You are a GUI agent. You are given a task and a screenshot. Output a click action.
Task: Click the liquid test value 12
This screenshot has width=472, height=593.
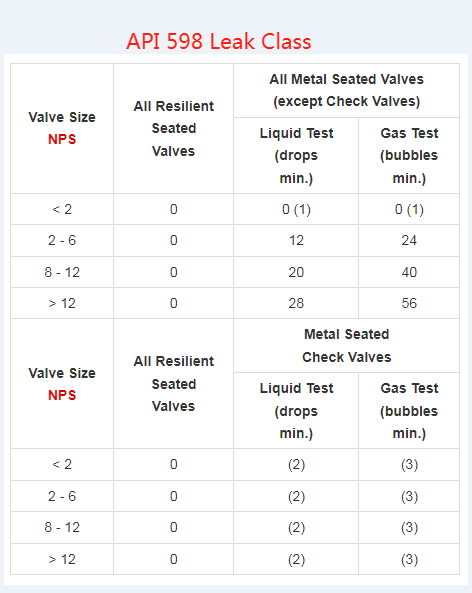(x=296, y=241)
